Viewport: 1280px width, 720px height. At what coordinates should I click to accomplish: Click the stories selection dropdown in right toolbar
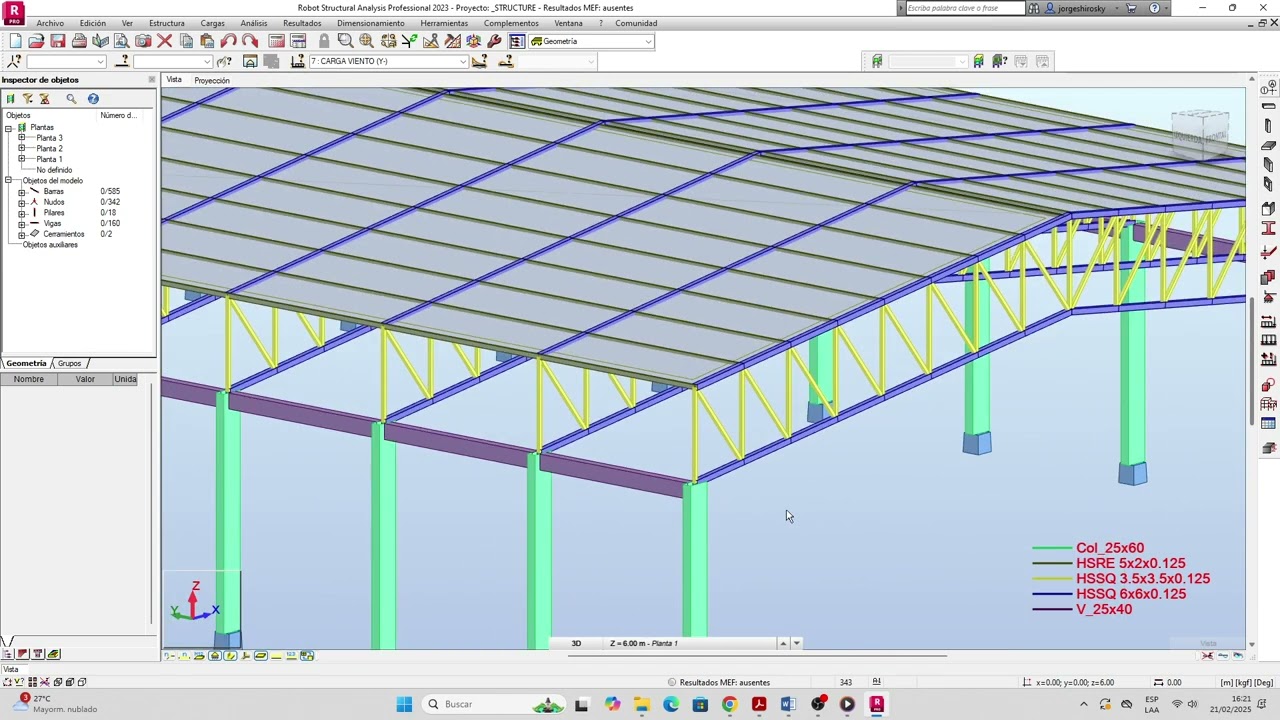(x=927, y=61)
